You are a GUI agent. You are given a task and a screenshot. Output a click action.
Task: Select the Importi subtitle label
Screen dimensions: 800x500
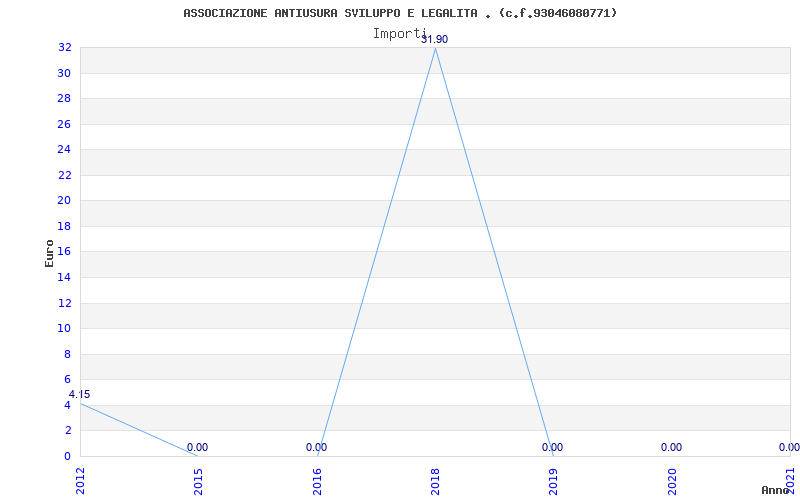(x=399, y=34)
